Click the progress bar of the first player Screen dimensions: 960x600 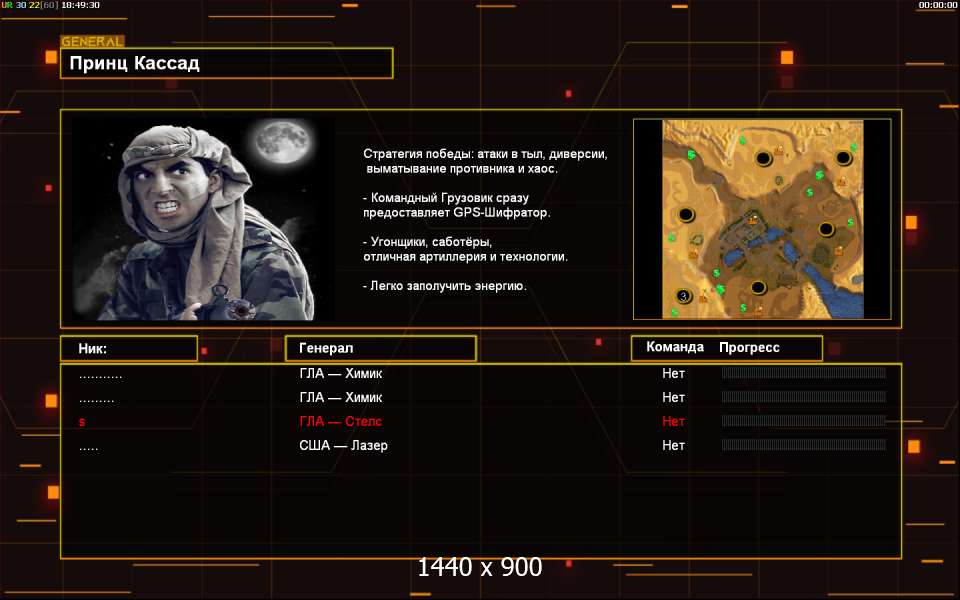pos(803,373)
